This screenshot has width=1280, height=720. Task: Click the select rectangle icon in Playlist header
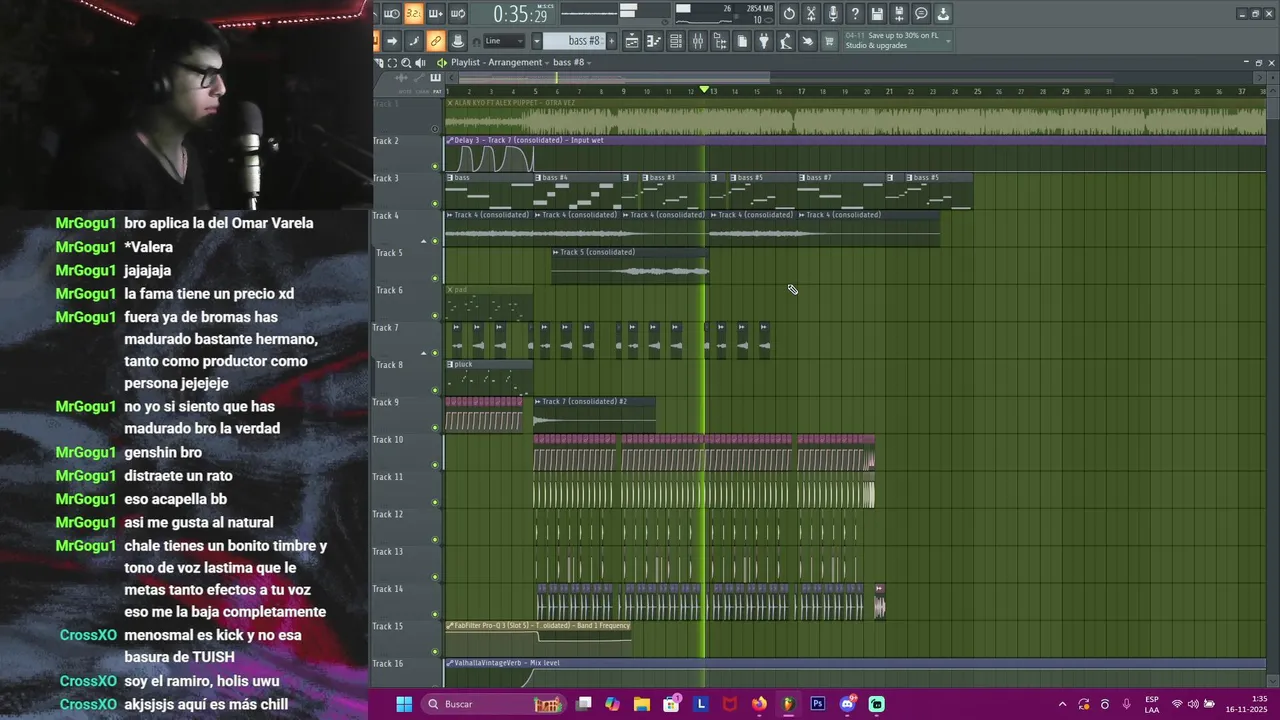pyautogui.click(x=392, y=62)
